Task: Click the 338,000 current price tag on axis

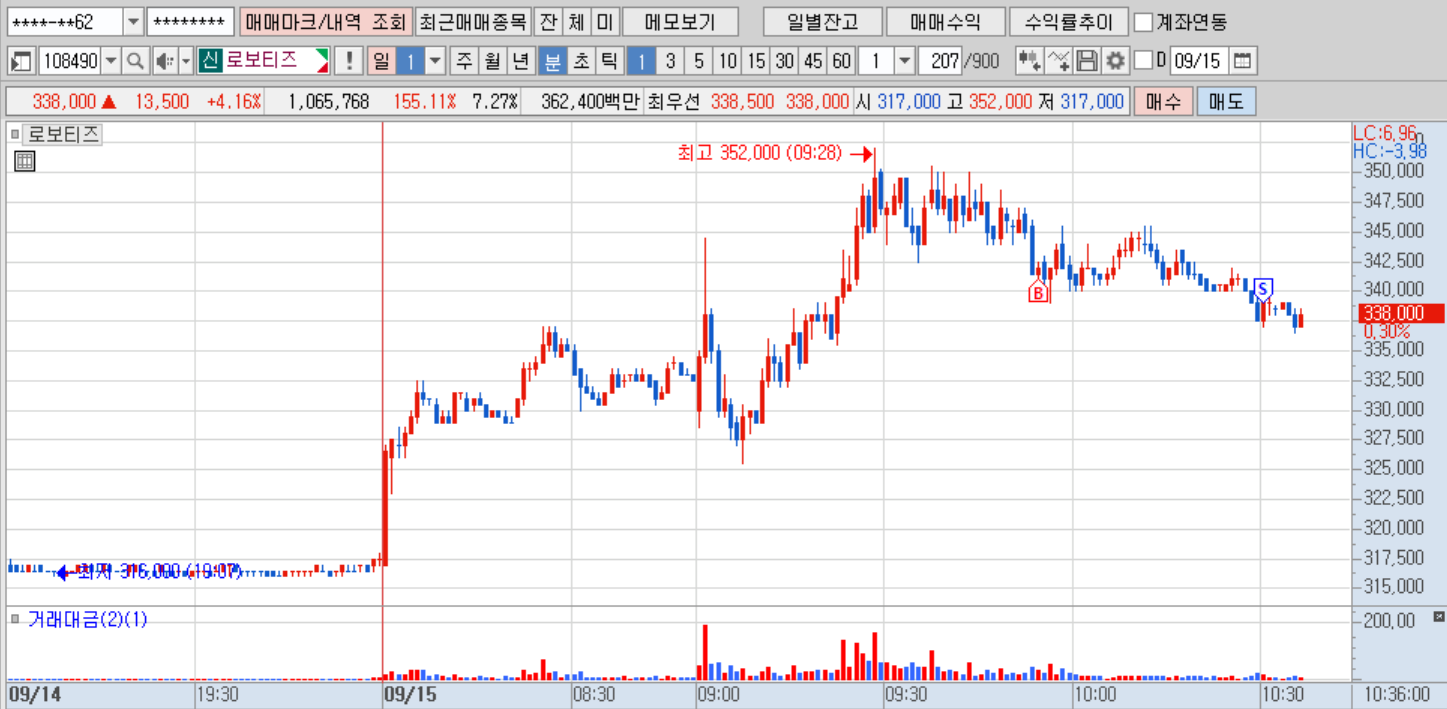Action: click(x=1401, y=314)
